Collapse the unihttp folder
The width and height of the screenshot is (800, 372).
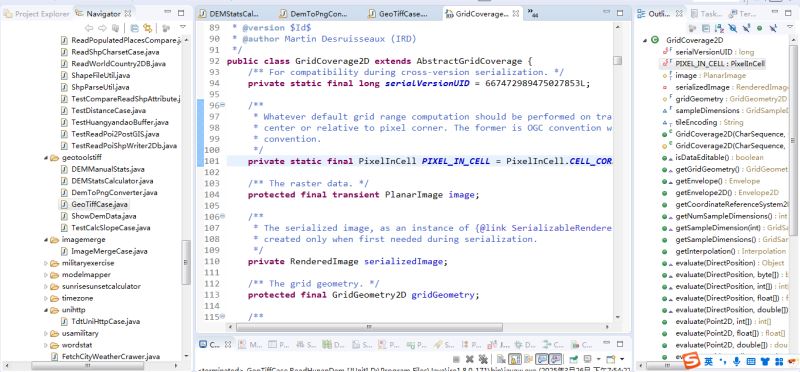pos(45,310)
